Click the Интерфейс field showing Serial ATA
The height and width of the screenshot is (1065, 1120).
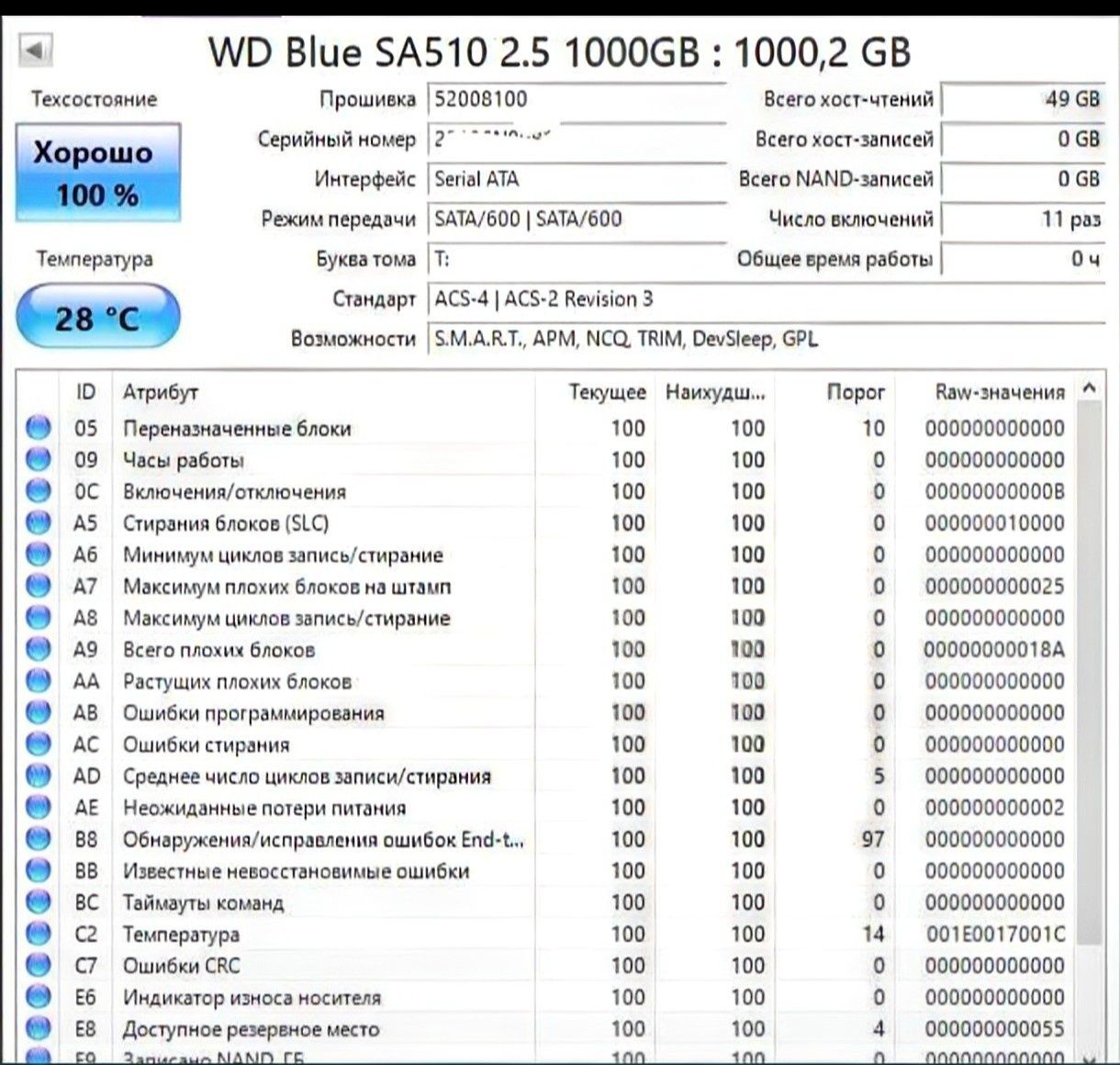tap(577, 178)
